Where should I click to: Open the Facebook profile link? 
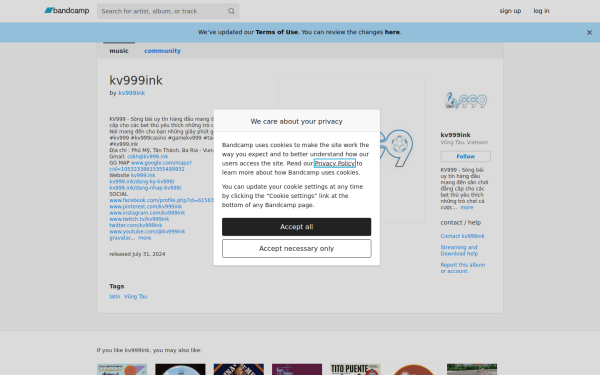(x=161, y=201)
